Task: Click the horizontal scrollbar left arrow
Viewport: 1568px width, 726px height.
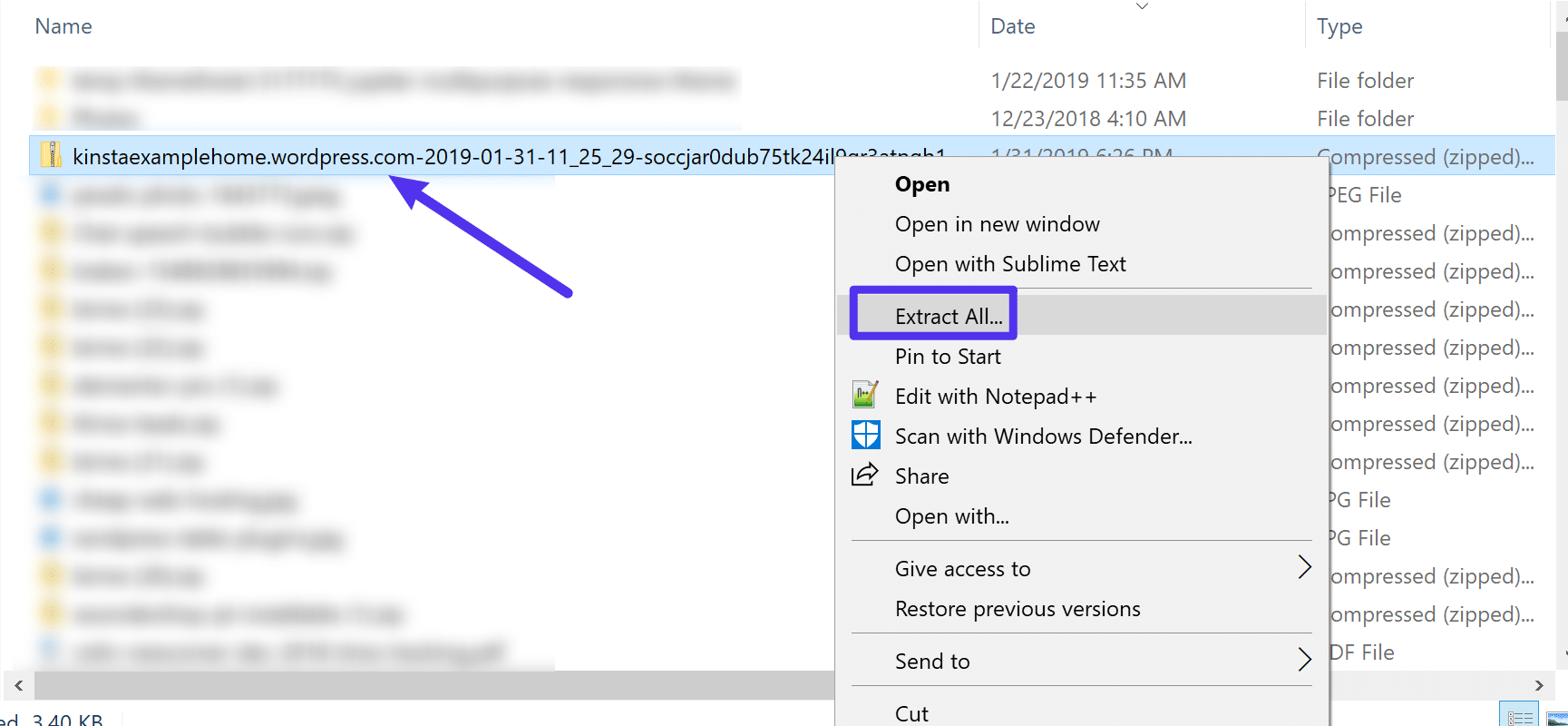Action: coord(16,685)
